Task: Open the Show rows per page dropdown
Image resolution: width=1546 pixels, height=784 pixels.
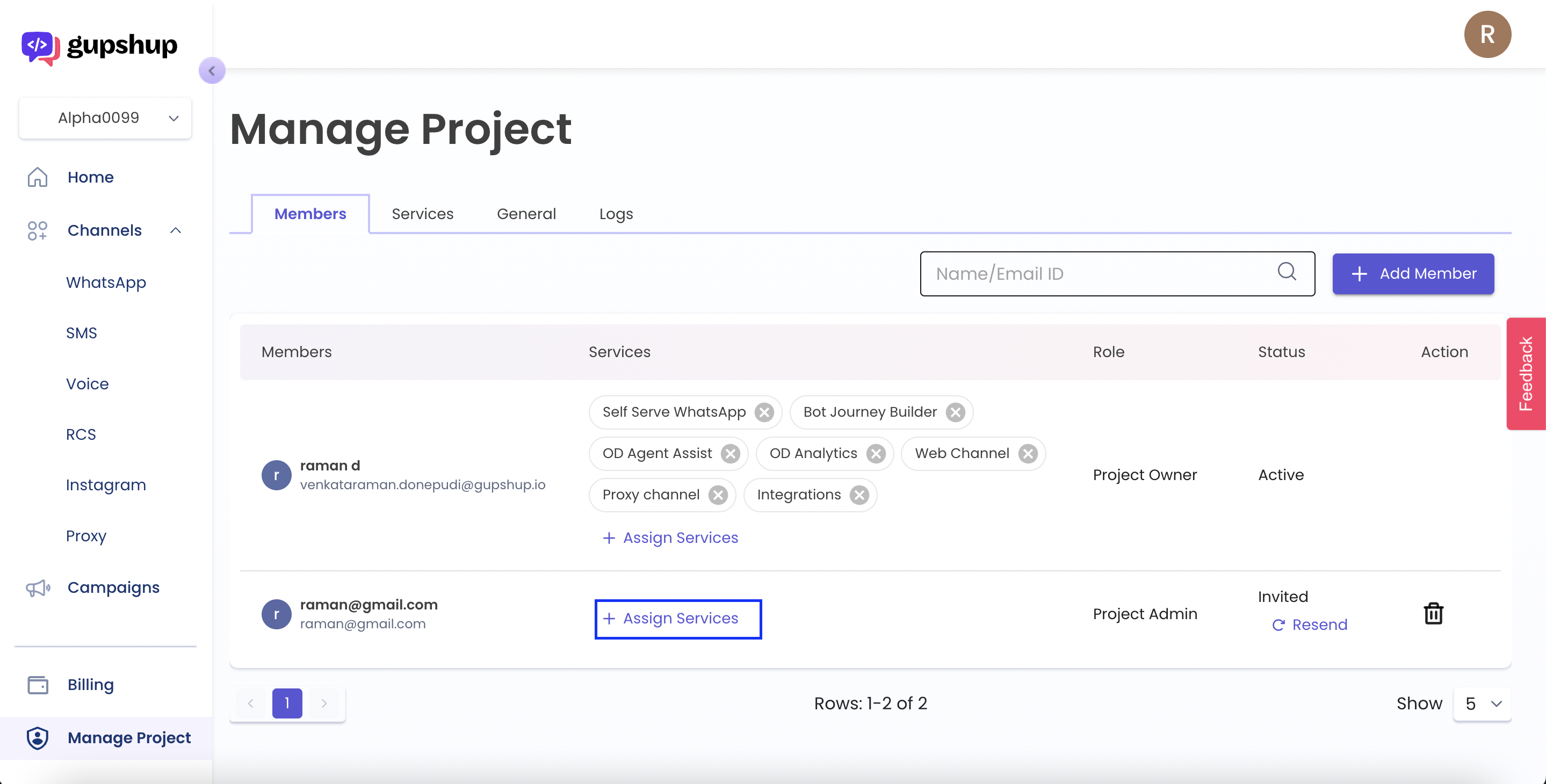Action: [x=1482, y=703]
